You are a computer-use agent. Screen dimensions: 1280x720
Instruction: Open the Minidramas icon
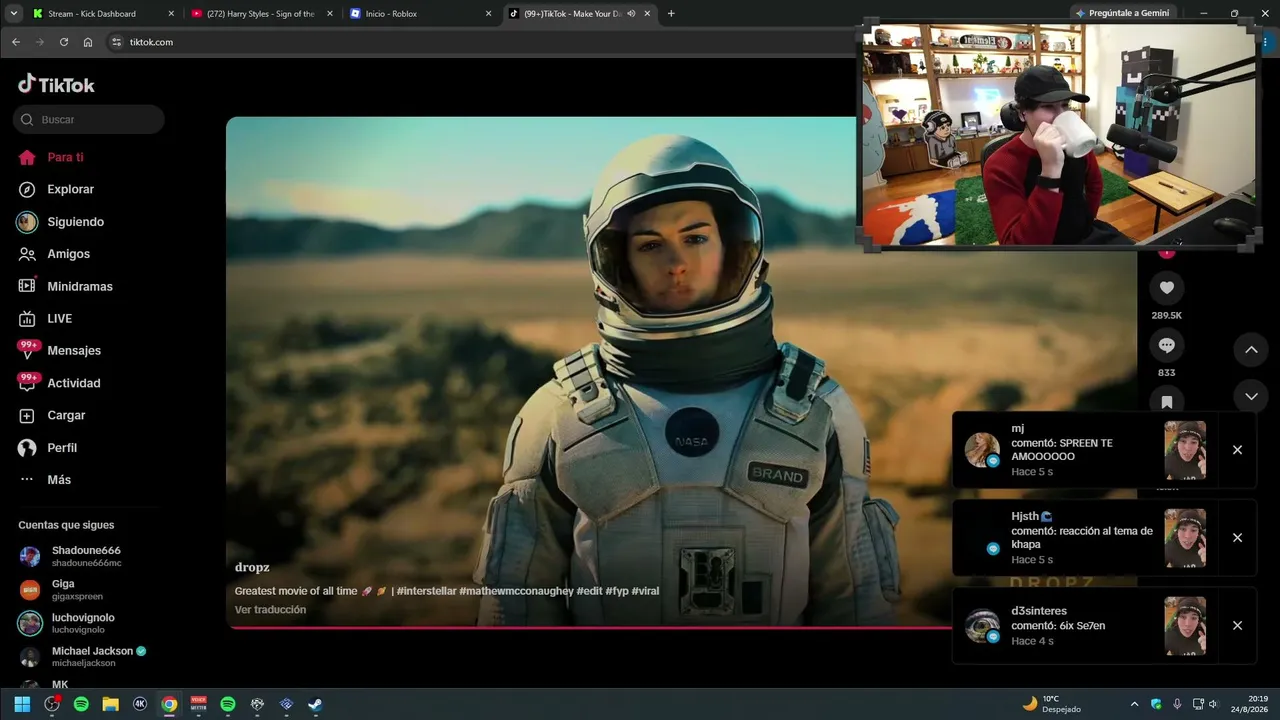point(27,286)
